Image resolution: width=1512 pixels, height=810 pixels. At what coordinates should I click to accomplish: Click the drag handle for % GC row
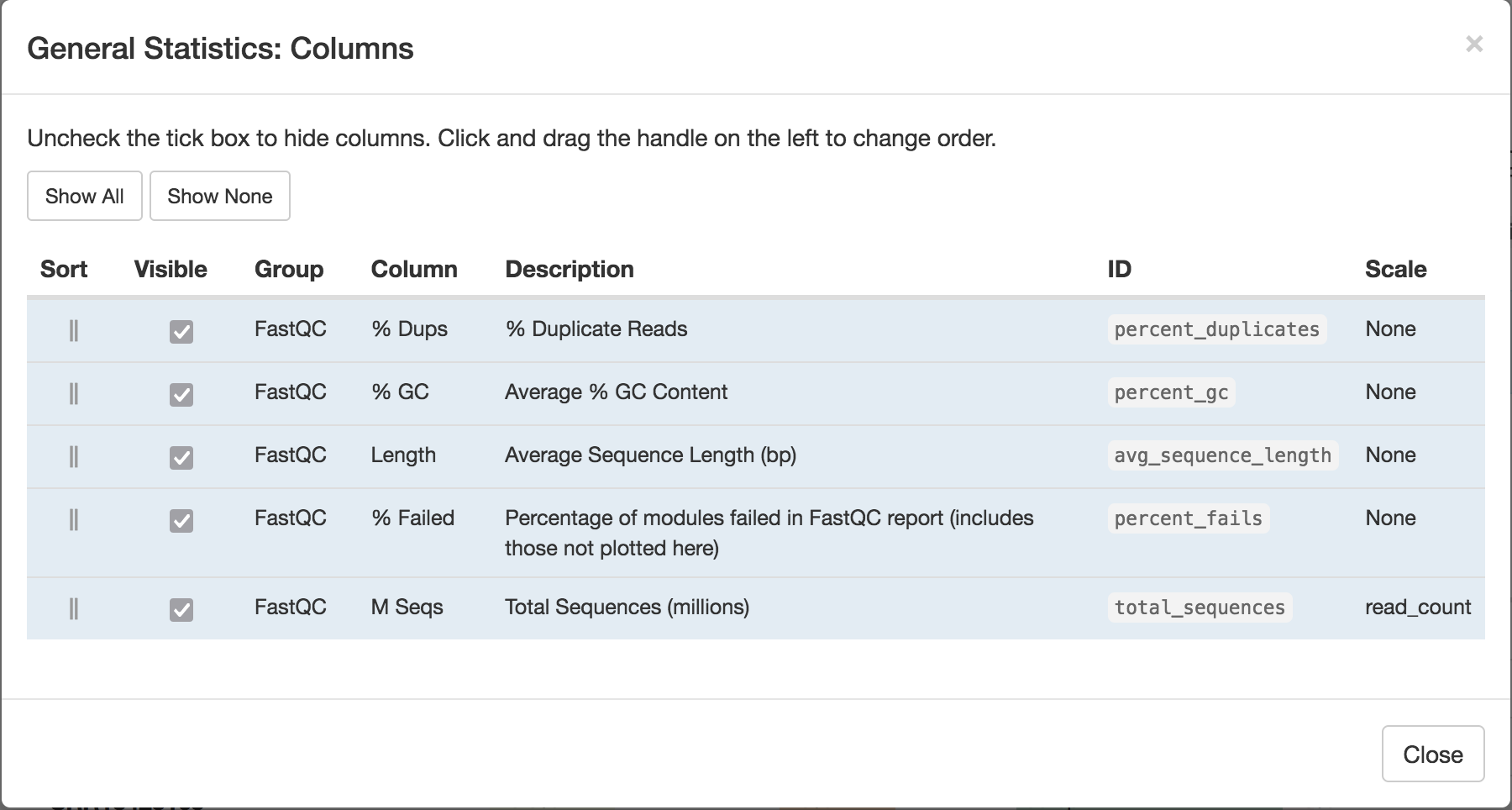tap(74, 392)
